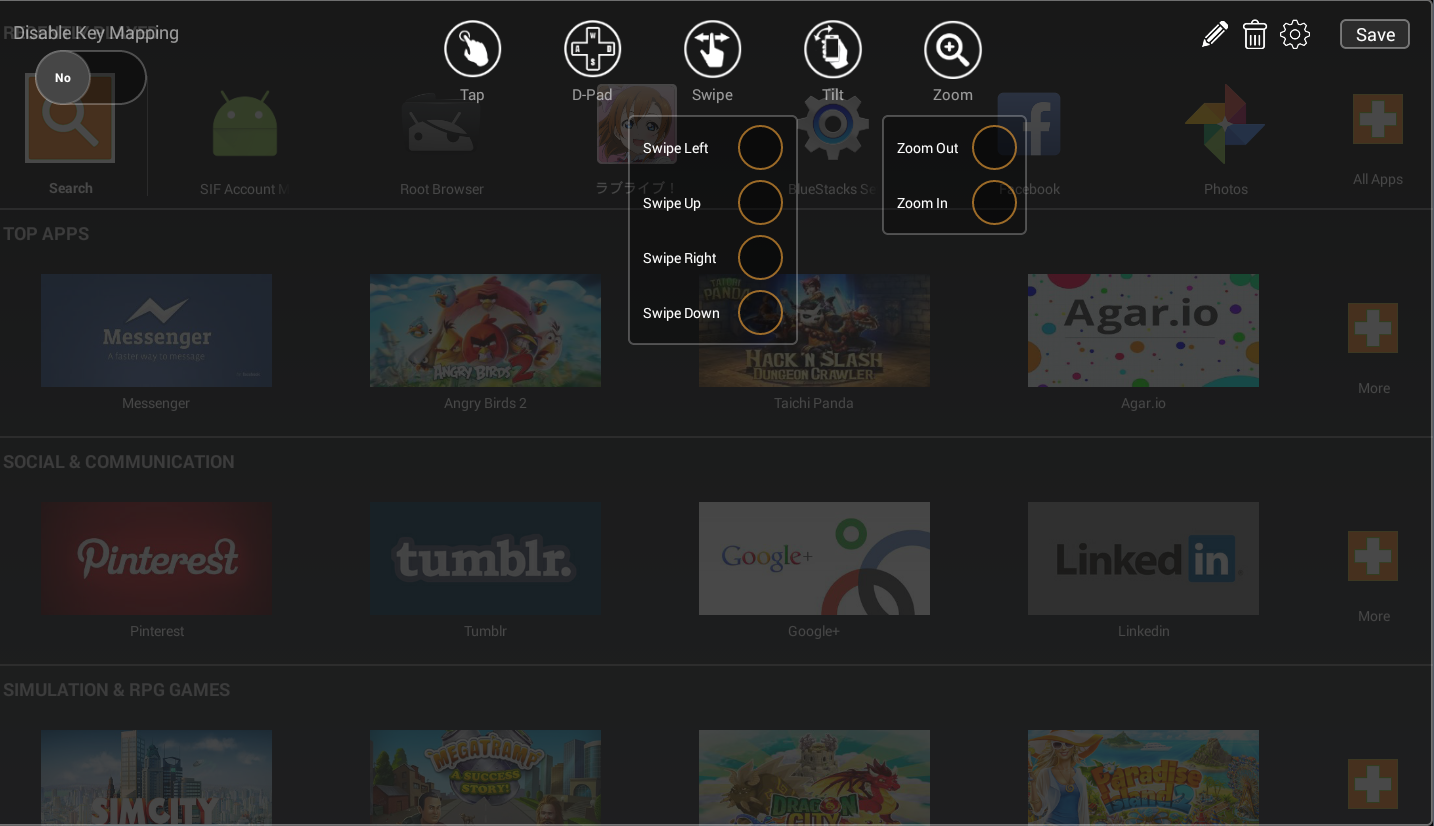1434x826 pixels.
Task: Open the Pinterest app thumbnail
Action: point(156,558)
